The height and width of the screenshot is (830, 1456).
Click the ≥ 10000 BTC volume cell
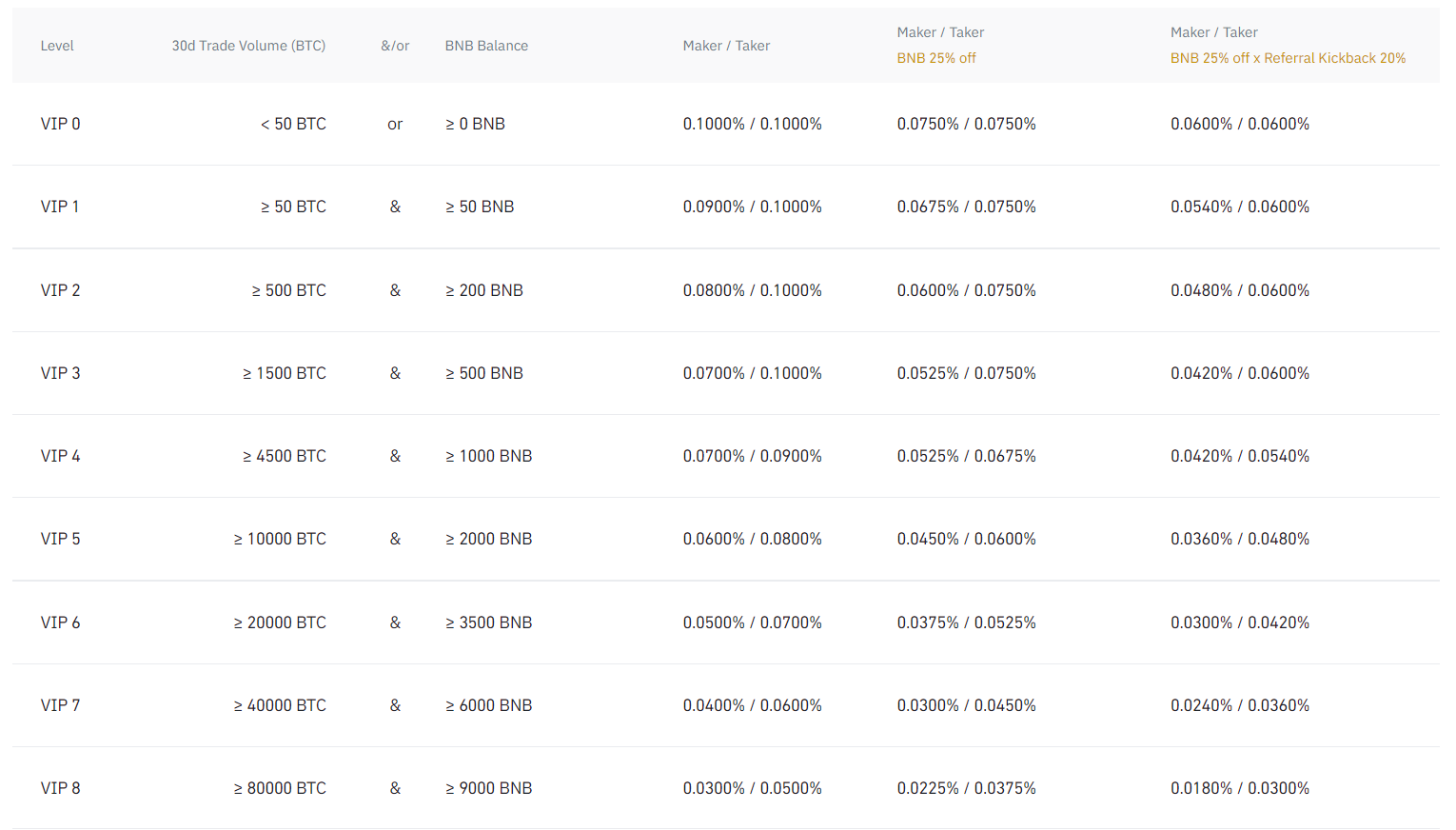280,539
